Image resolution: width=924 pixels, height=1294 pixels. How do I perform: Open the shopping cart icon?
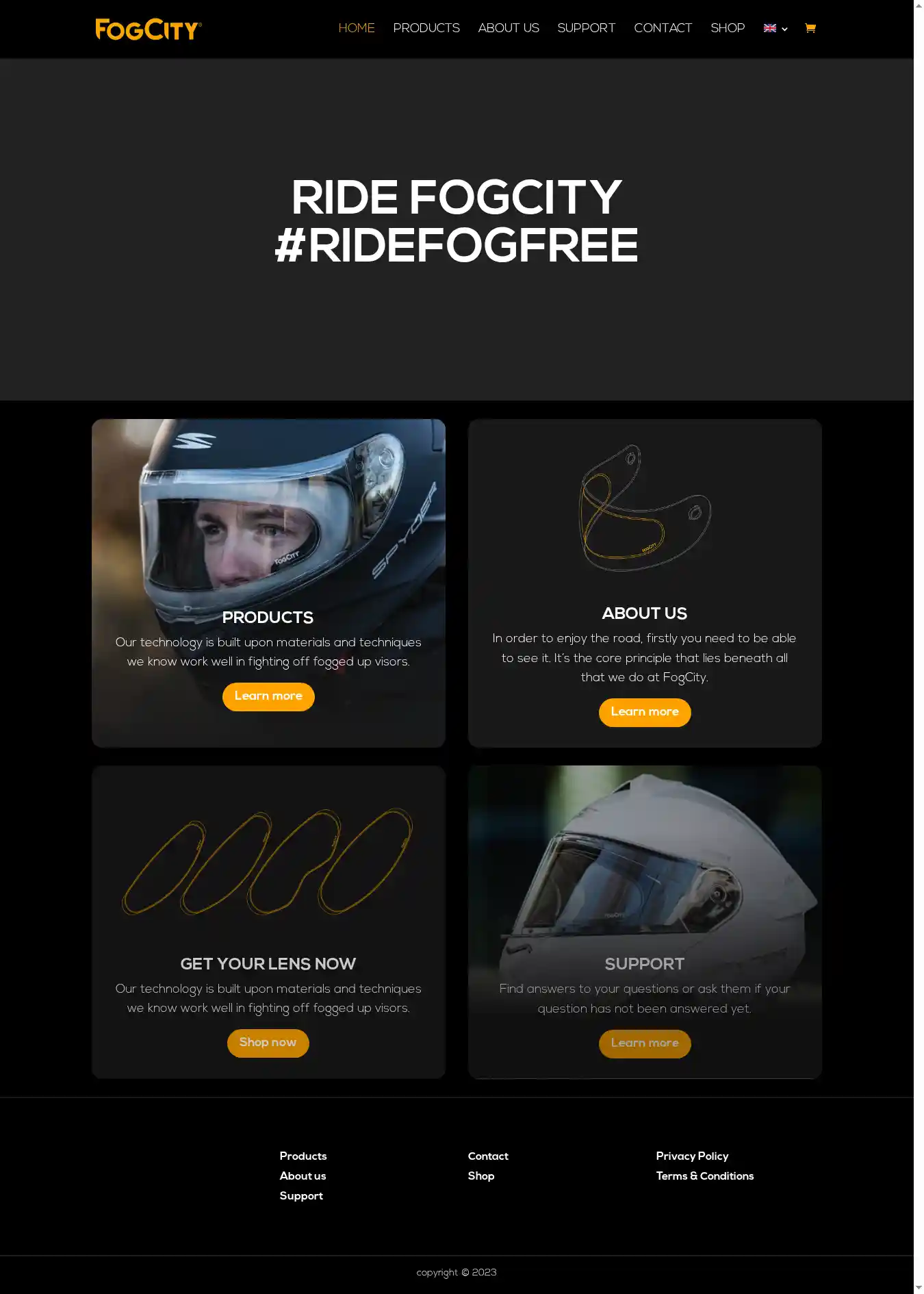point(810,28)
